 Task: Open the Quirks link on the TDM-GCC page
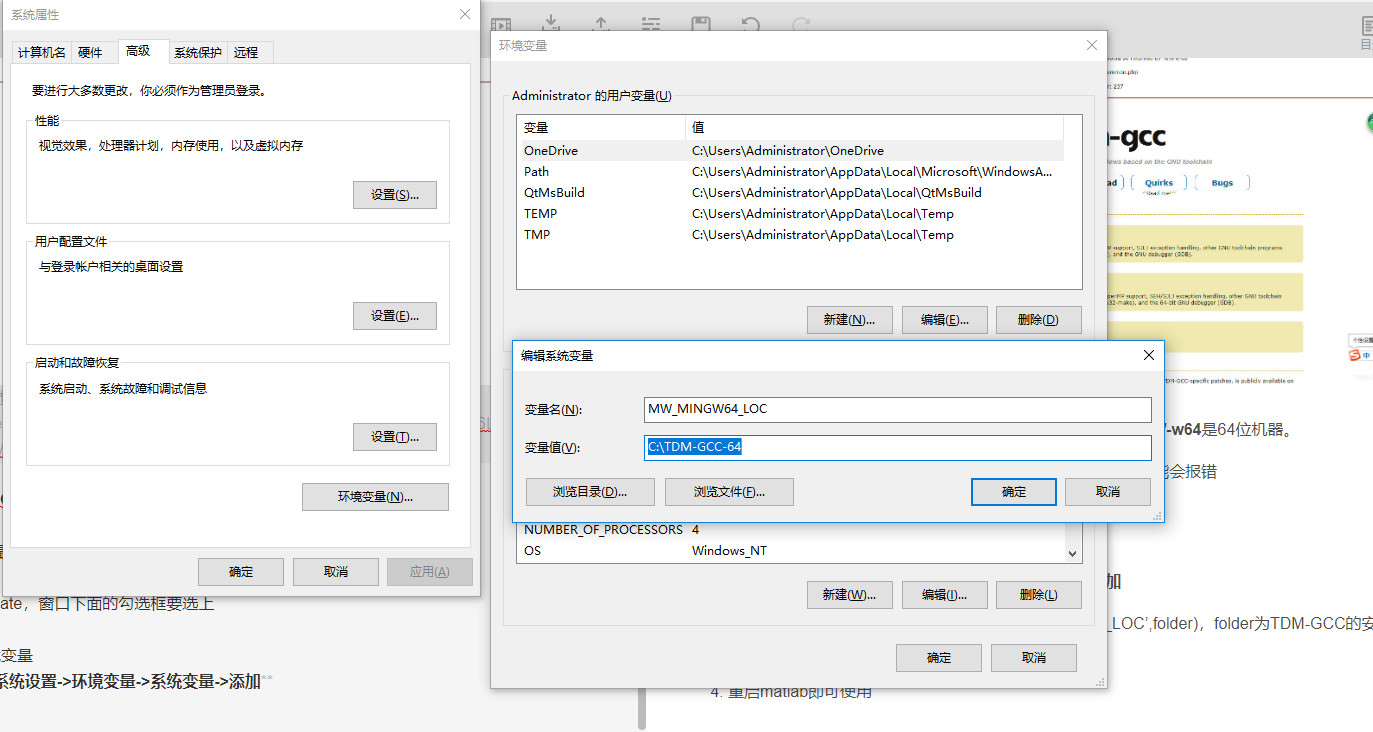(1159, 183)
